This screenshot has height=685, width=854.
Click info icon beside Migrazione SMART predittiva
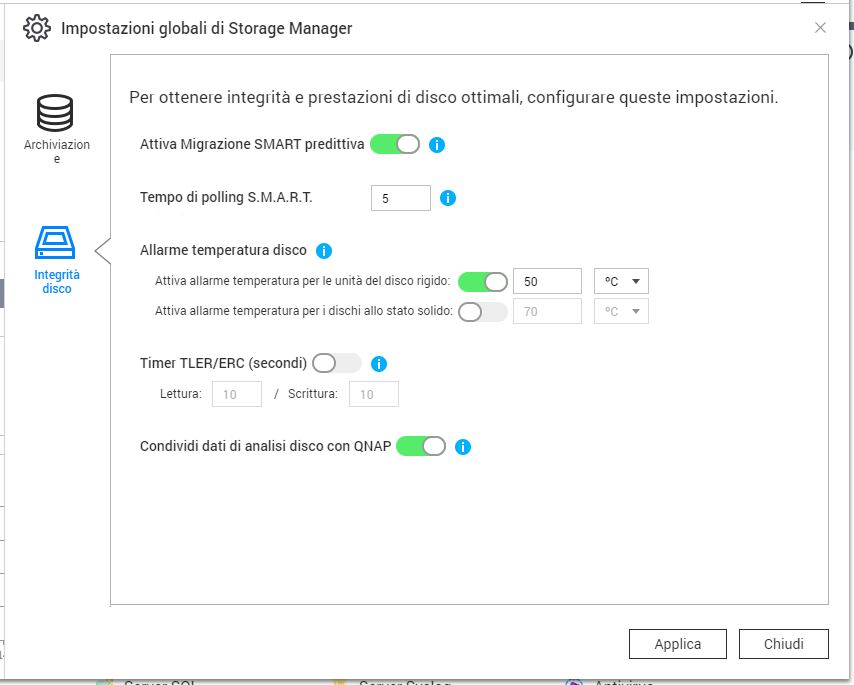click(437, 145)
